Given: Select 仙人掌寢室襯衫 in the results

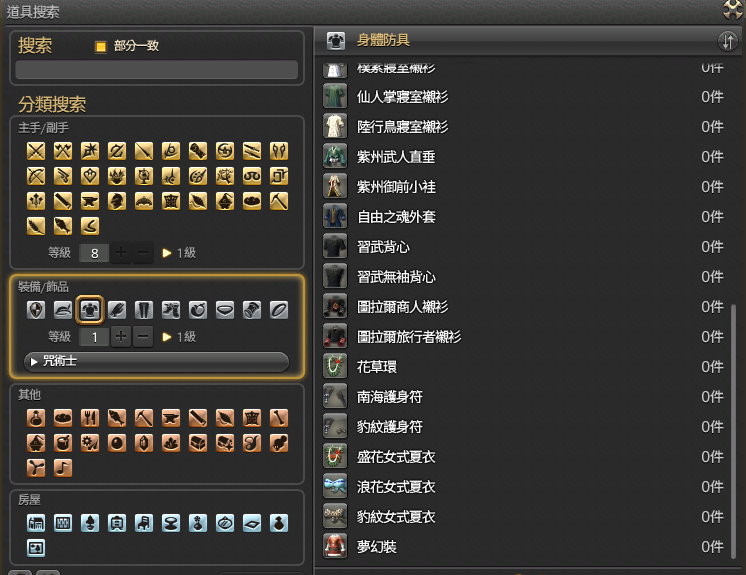Looking at the screenshot, I should click(x=525, y=97).
